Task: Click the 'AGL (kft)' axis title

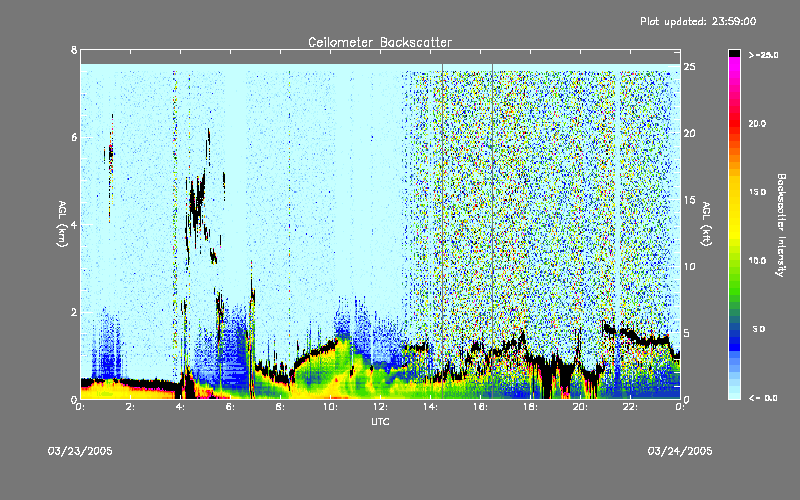Action: click(706, 224)
